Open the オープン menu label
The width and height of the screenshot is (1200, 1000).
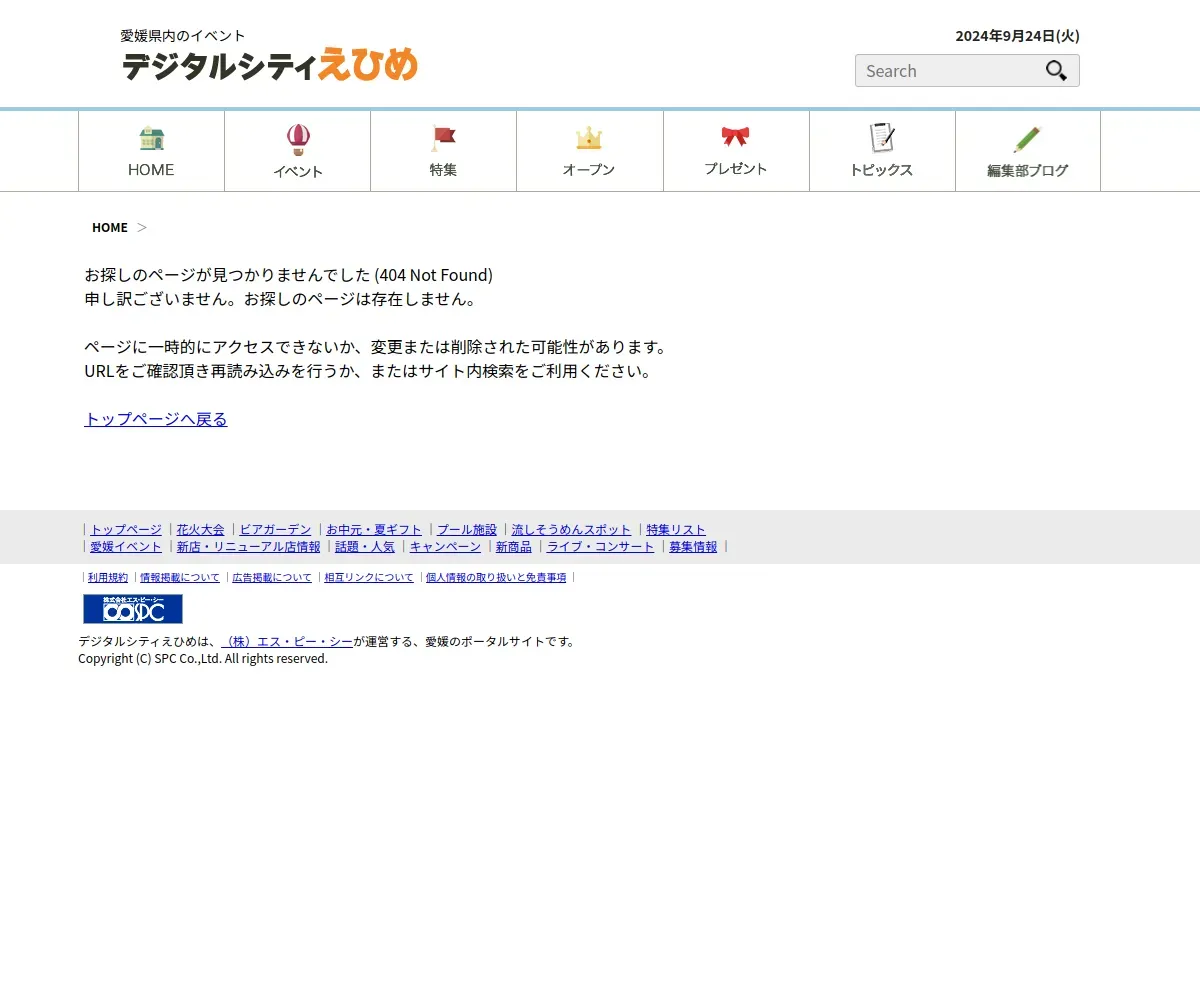tap(589, 170)
